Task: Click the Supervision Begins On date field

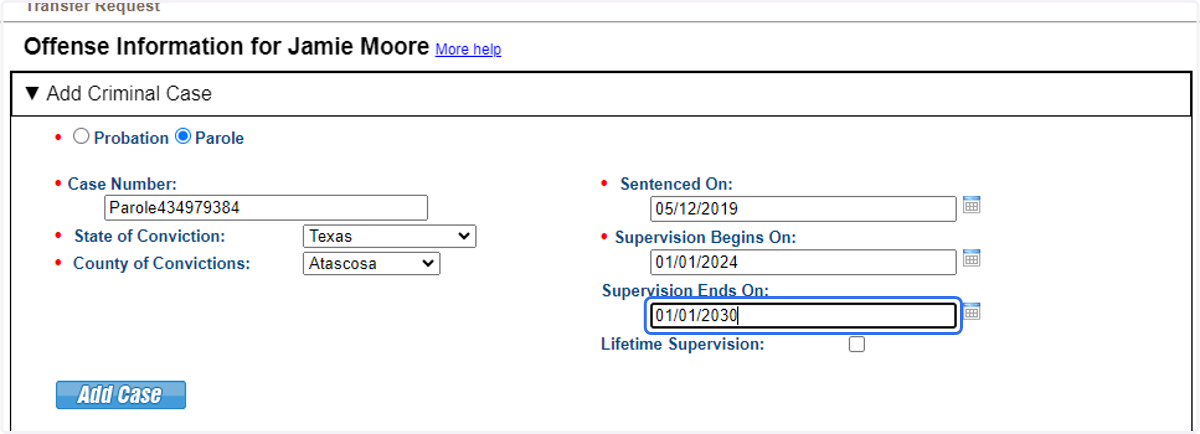Action: 803,262
